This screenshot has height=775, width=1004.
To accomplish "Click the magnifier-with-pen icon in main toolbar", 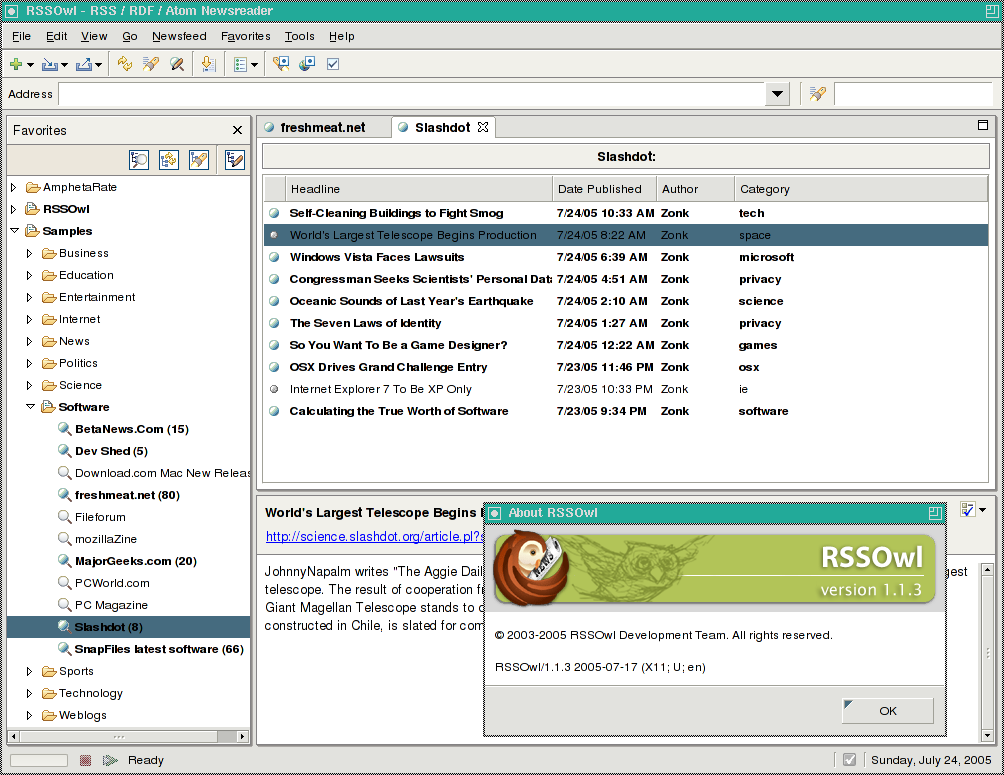I will tap(177, 63).
